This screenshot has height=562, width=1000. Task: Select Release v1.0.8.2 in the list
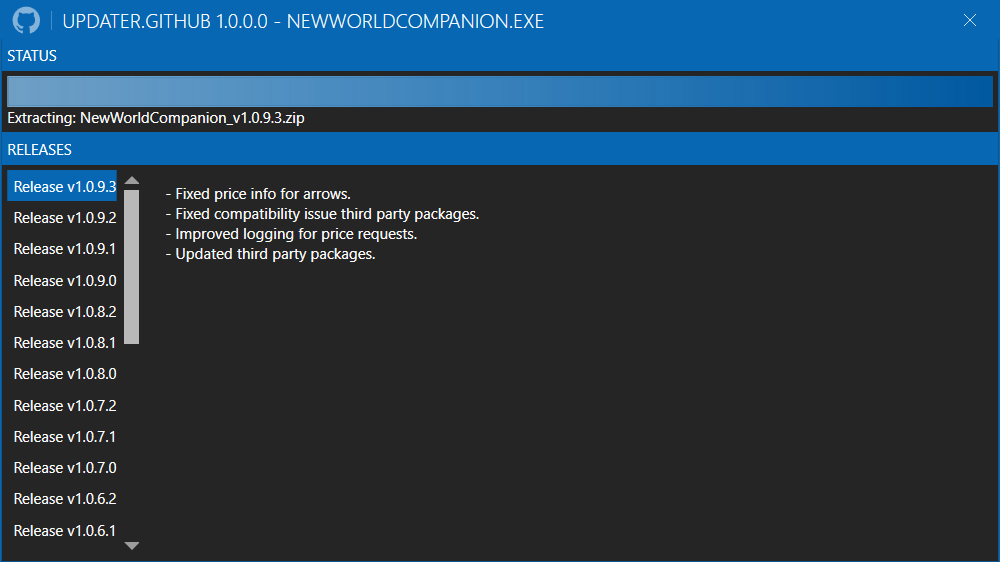(x=62, y=311)
